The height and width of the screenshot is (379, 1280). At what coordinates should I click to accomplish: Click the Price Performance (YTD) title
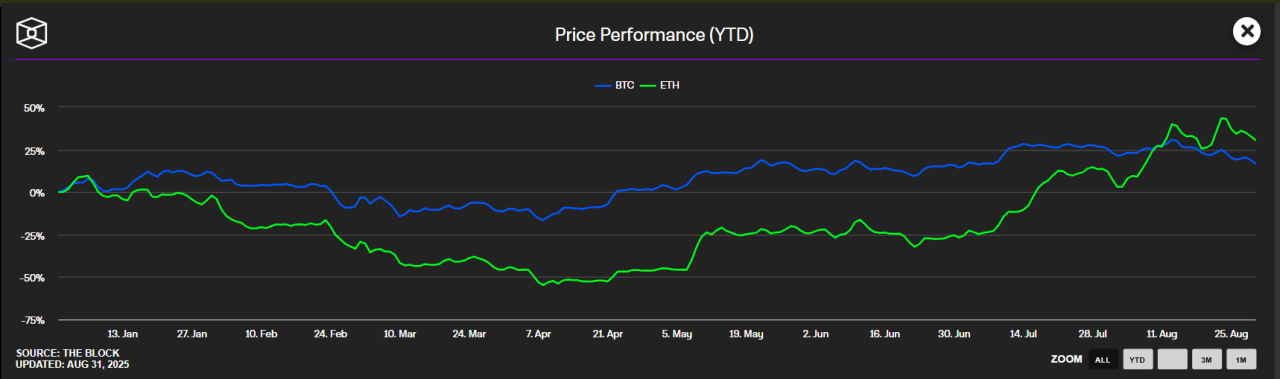click(x=654, y=35)
